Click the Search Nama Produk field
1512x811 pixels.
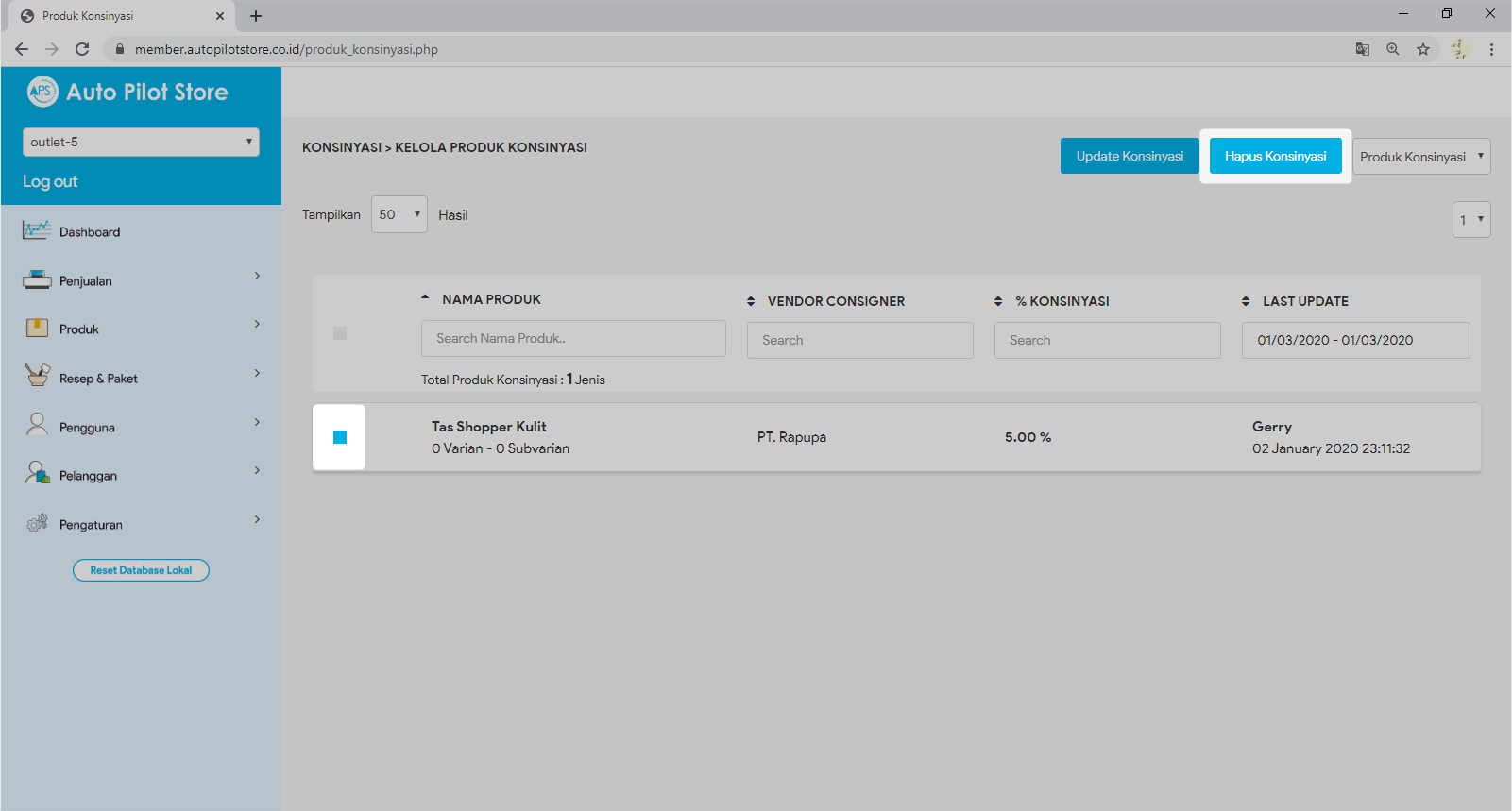[573, 338]
